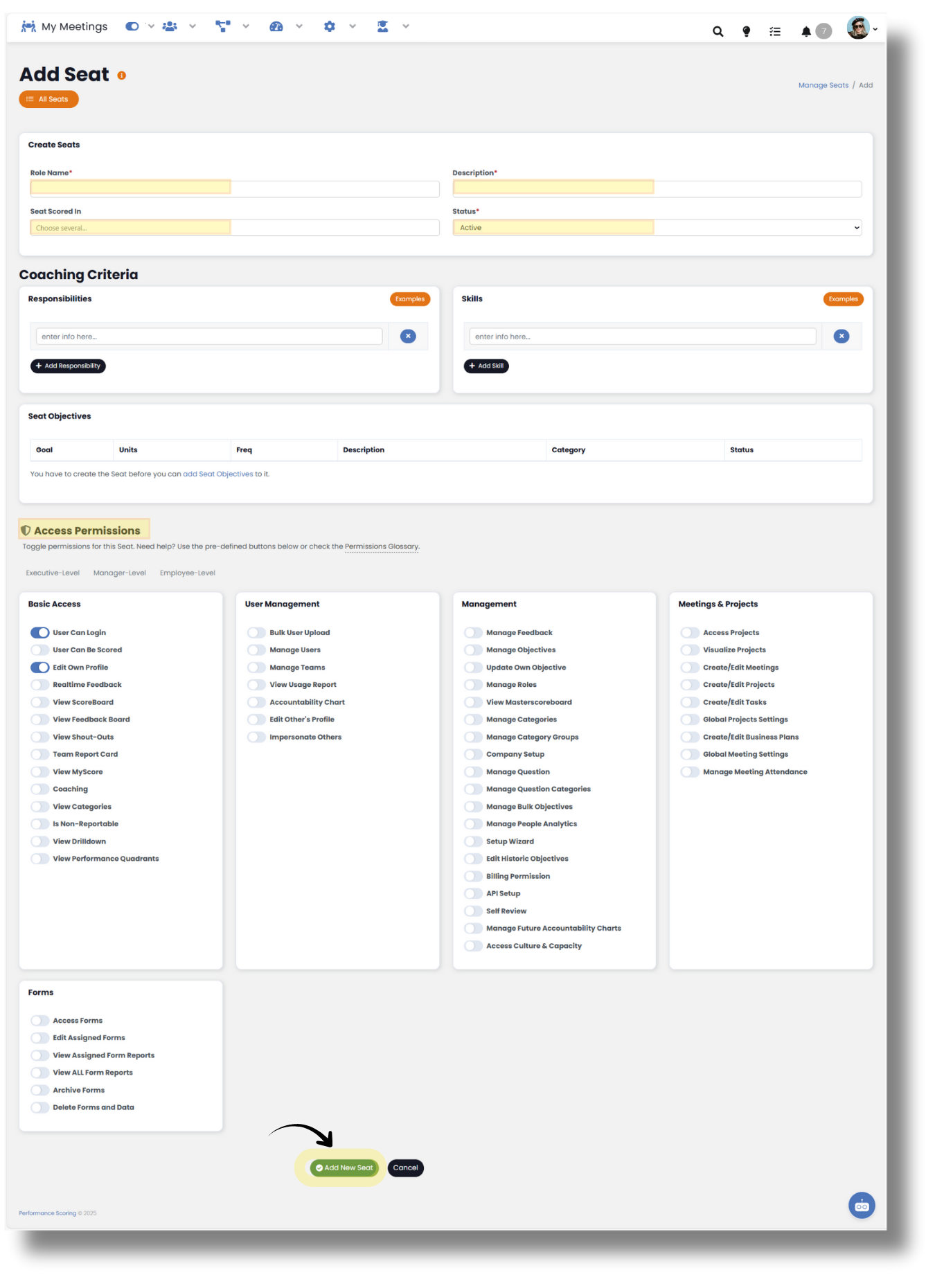Image resolution: width=935 pixels, height=1288 pixels.
Task: Expand the chevron next to the gear icon
Action: 353,26
